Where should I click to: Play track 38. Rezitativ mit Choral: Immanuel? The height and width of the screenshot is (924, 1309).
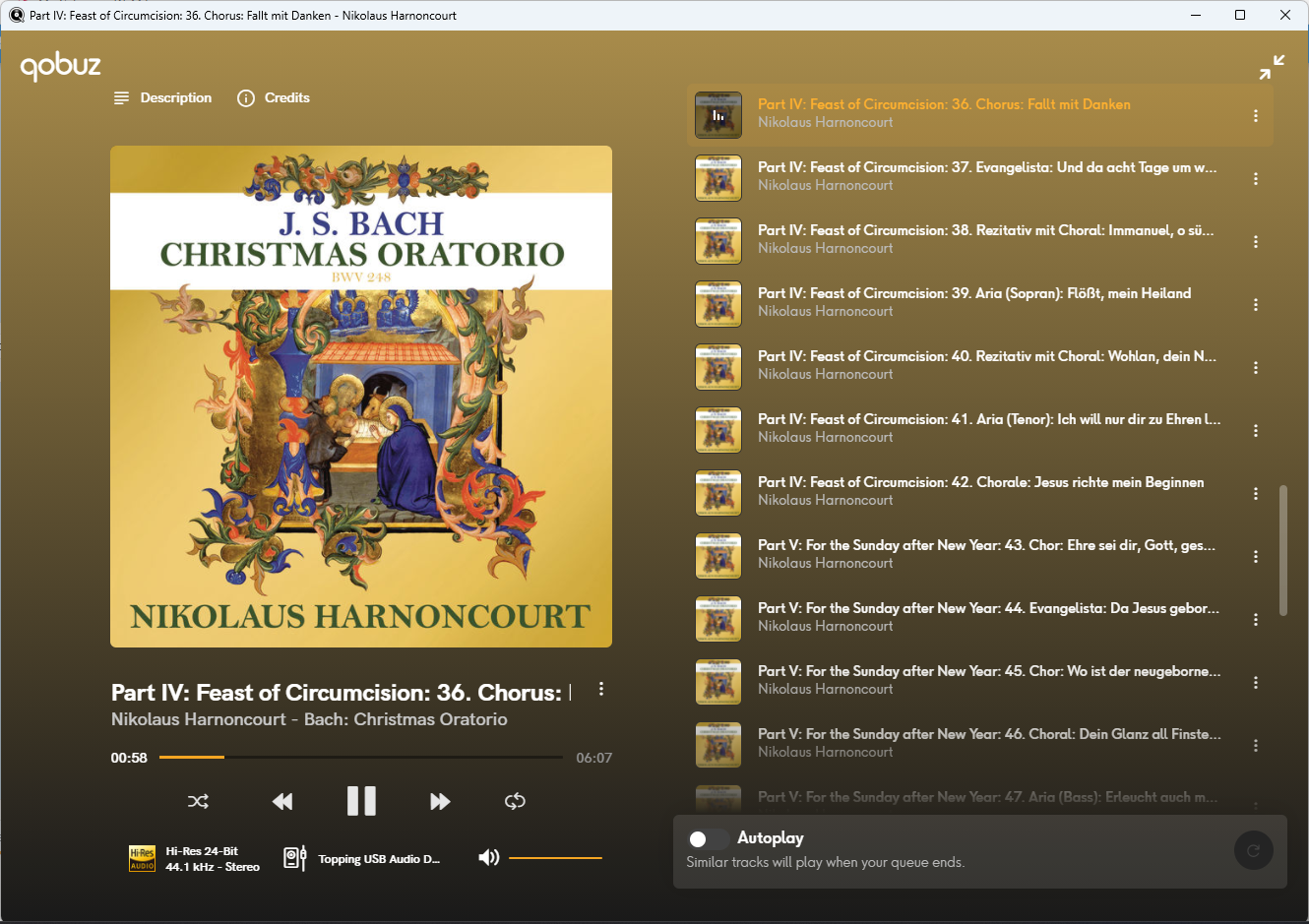pyautogui.click(x=986, y=230)
